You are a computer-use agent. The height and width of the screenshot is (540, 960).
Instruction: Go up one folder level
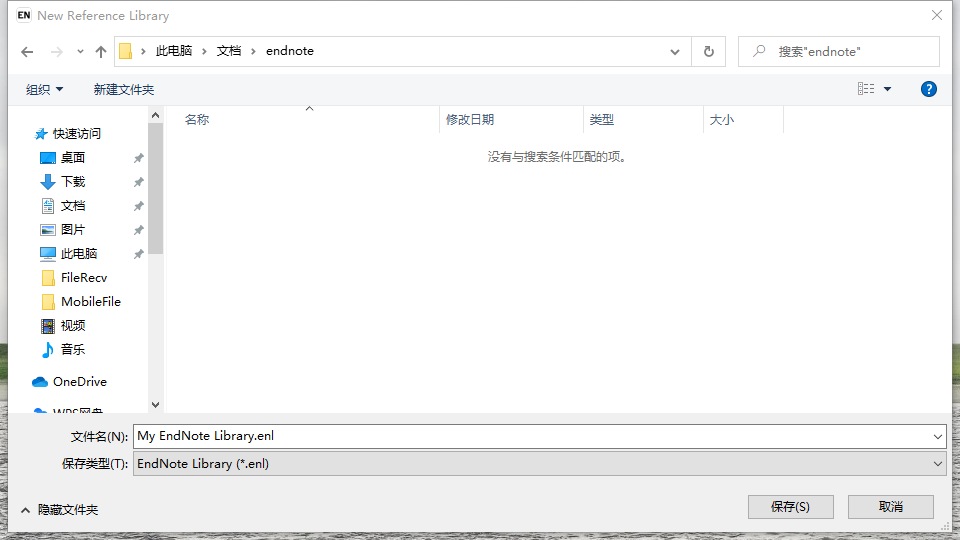pos(101,52)
